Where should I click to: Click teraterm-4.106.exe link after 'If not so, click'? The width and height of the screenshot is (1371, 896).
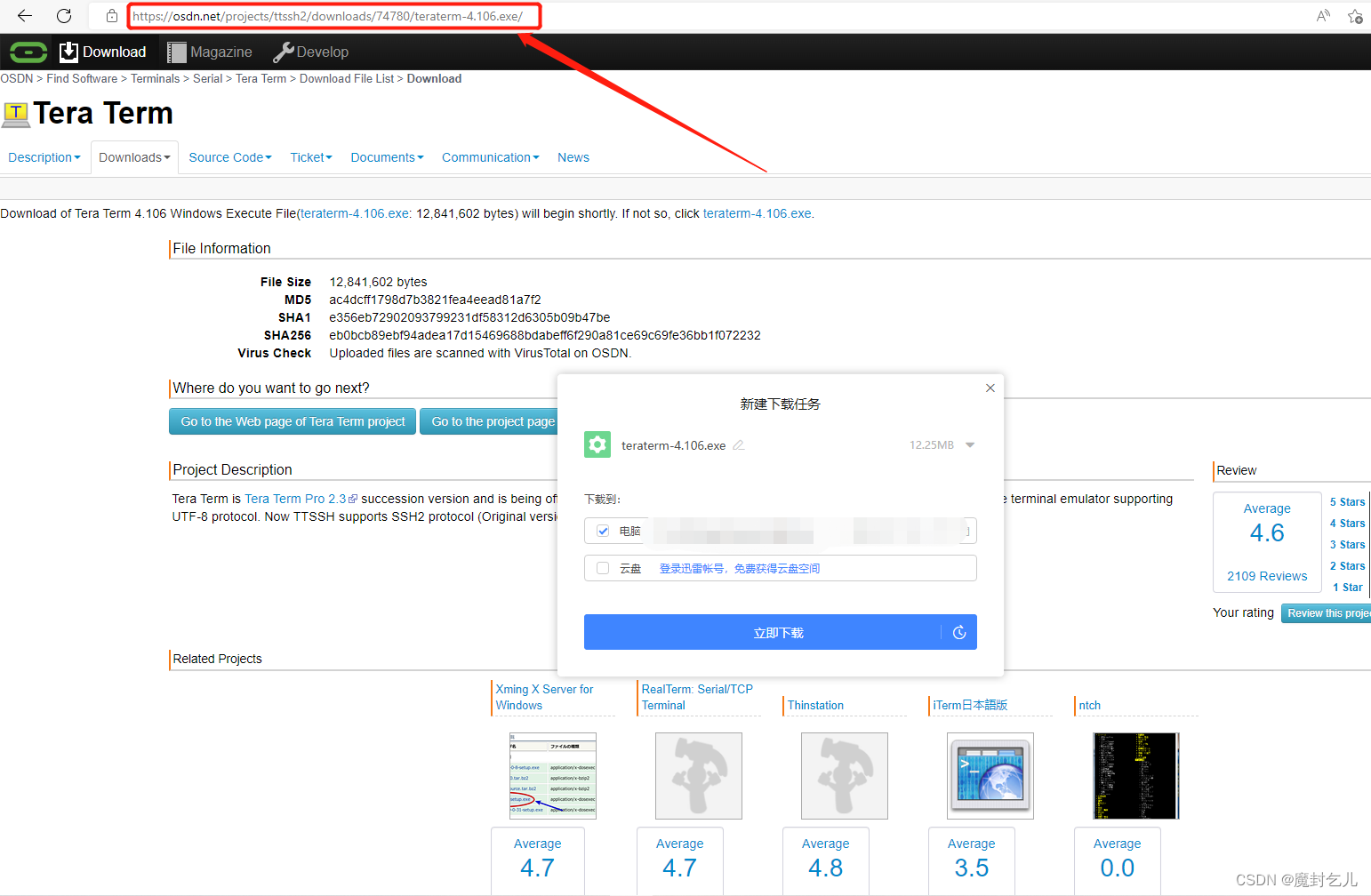757,213
